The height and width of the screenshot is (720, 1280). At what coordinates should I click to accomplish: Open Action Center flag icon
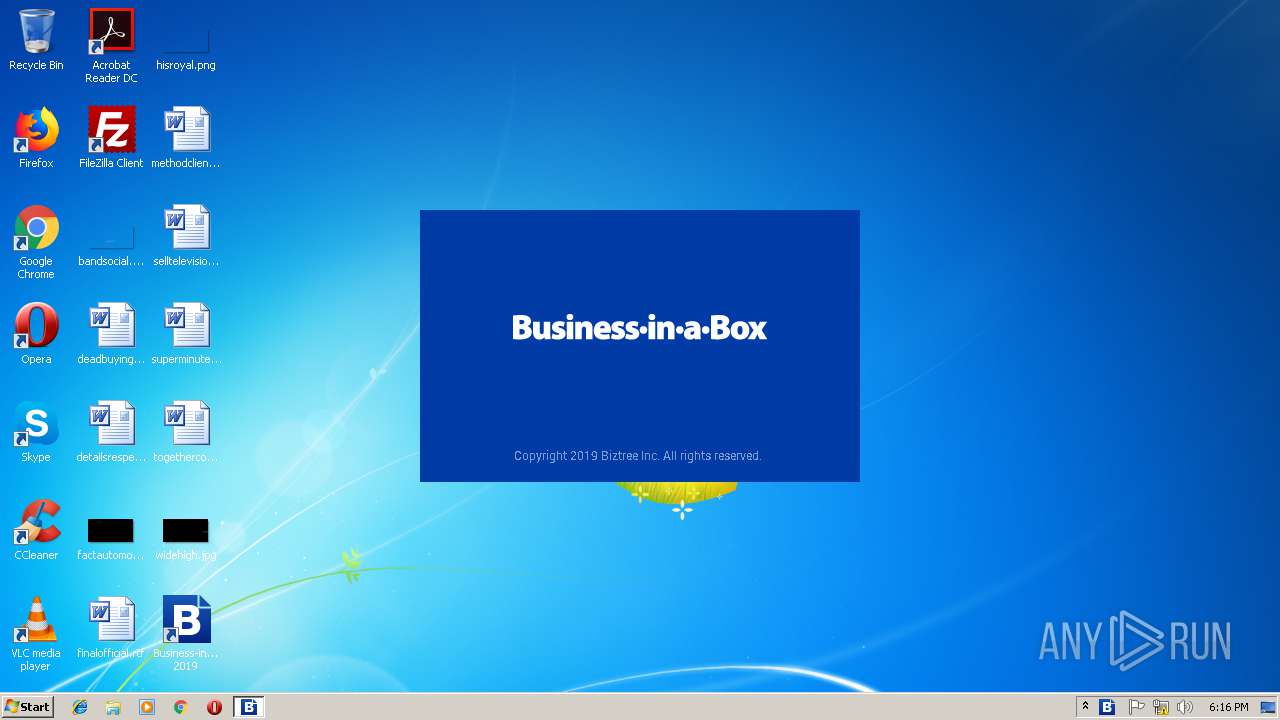pyautogui.click(x=1136, y=707)
